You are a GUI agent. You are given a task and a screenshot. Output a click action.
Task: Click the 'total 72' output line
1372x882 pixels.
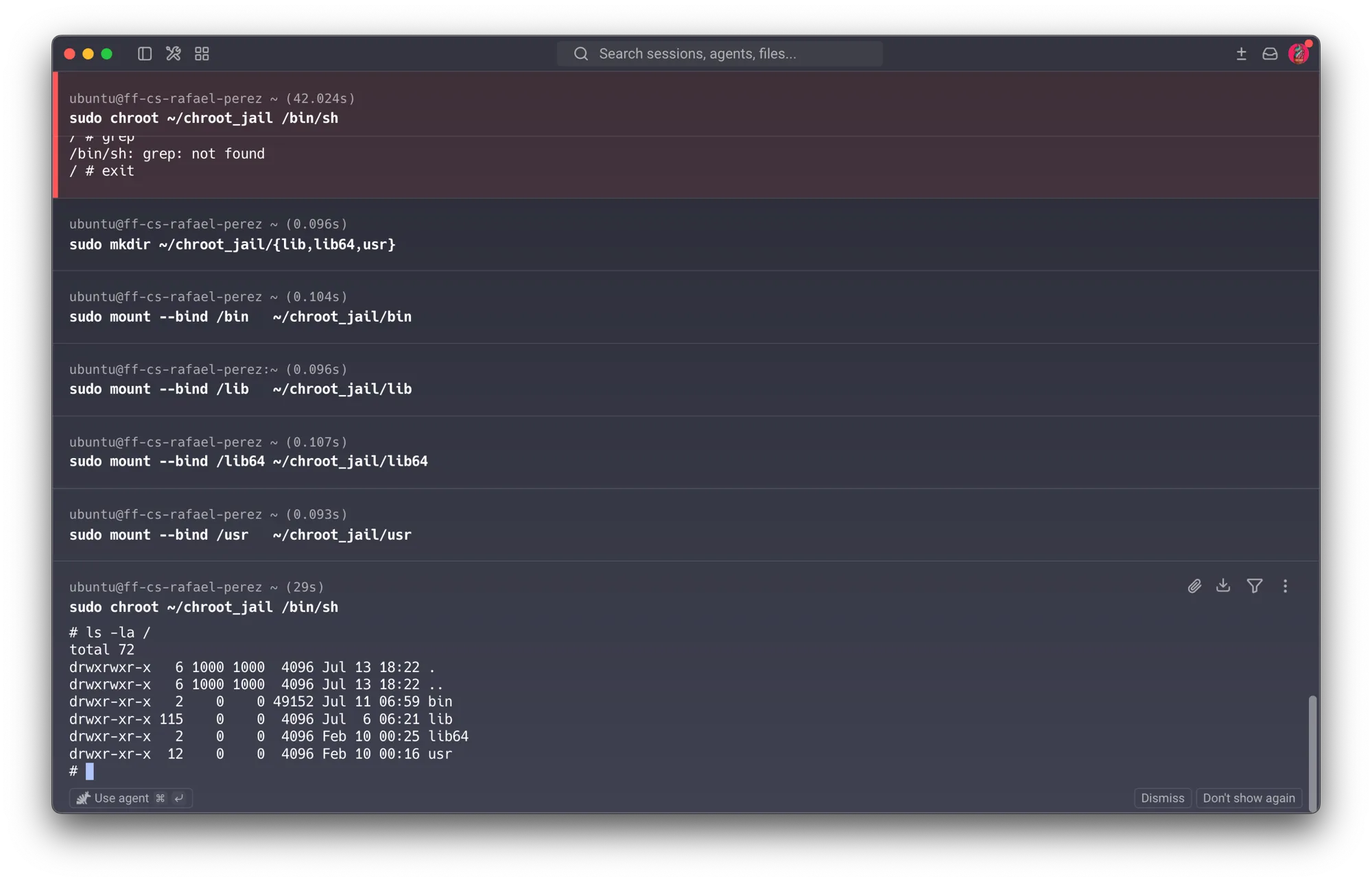pyautogui.click(x=102, y=649)
